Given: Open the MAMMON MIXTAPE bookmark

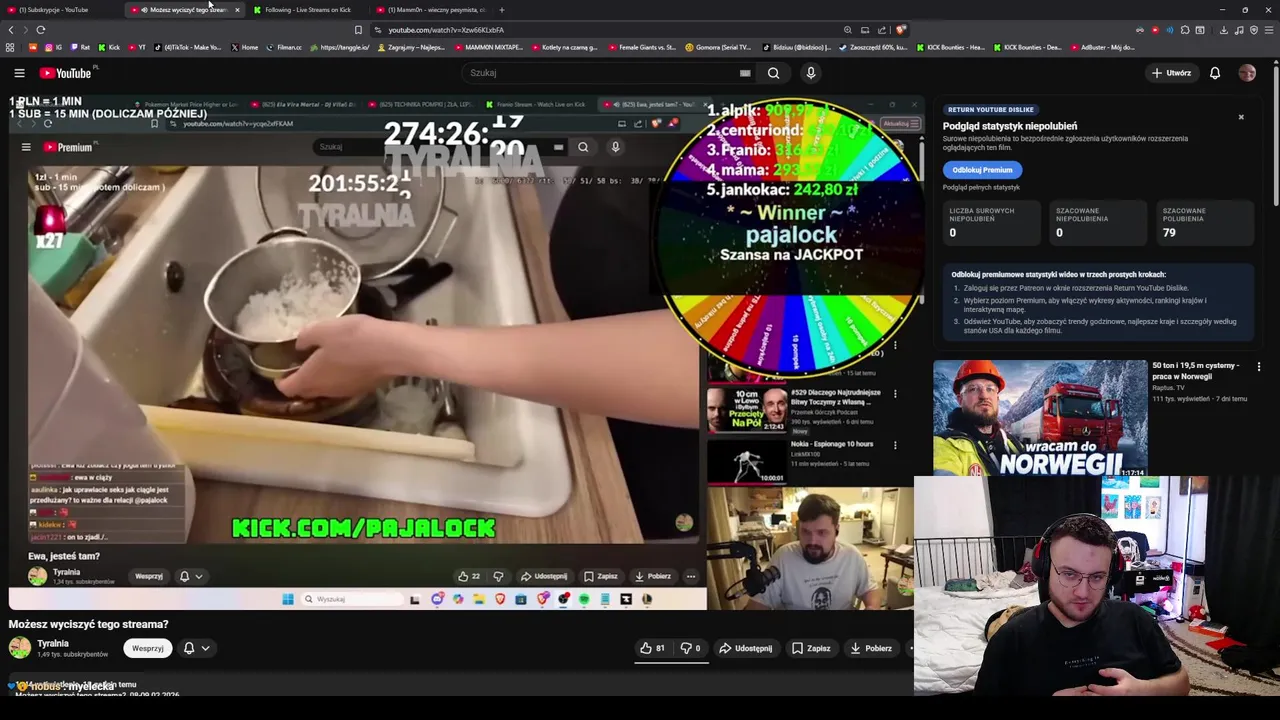Looking at the screenshot, I should 488,47.
